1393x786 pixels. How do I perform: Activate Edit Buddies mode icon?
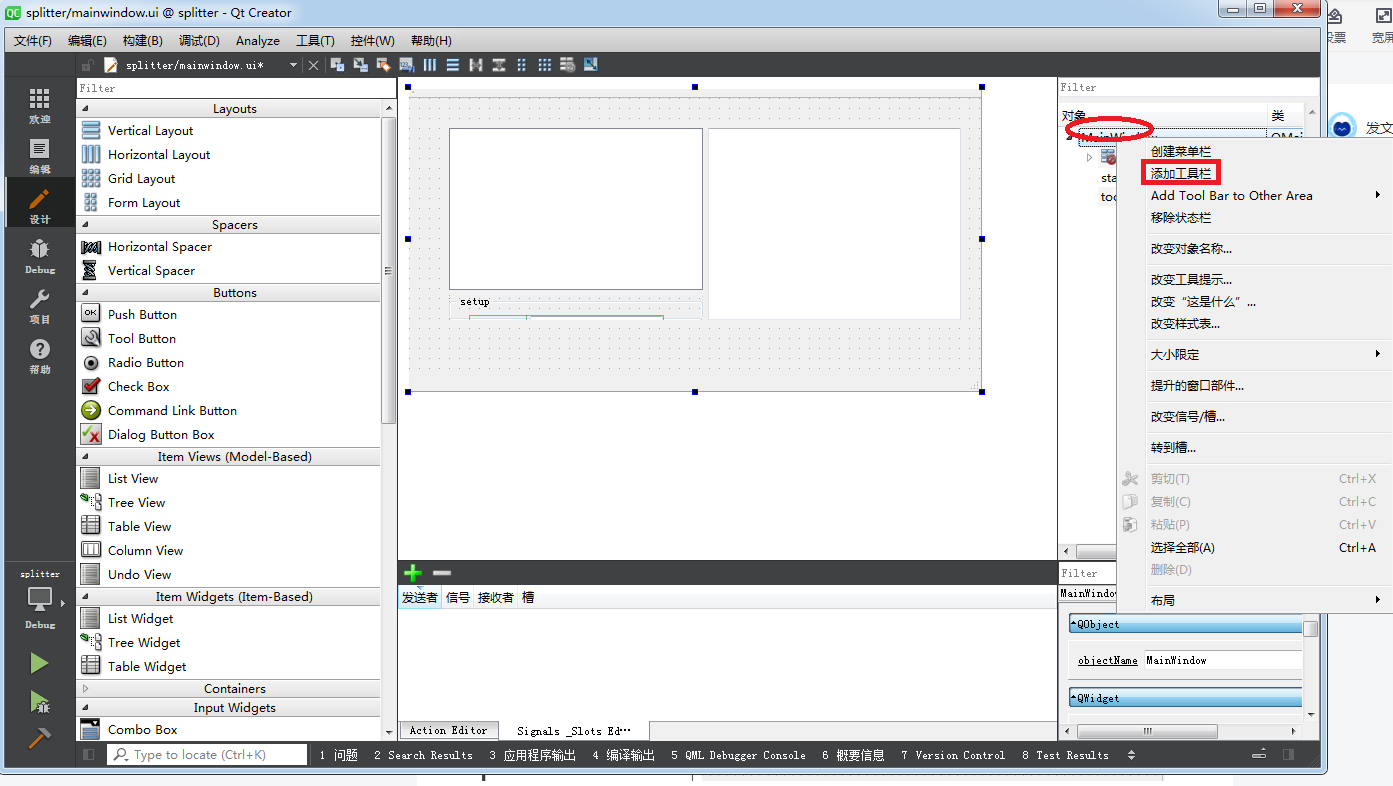pos(383,65)
